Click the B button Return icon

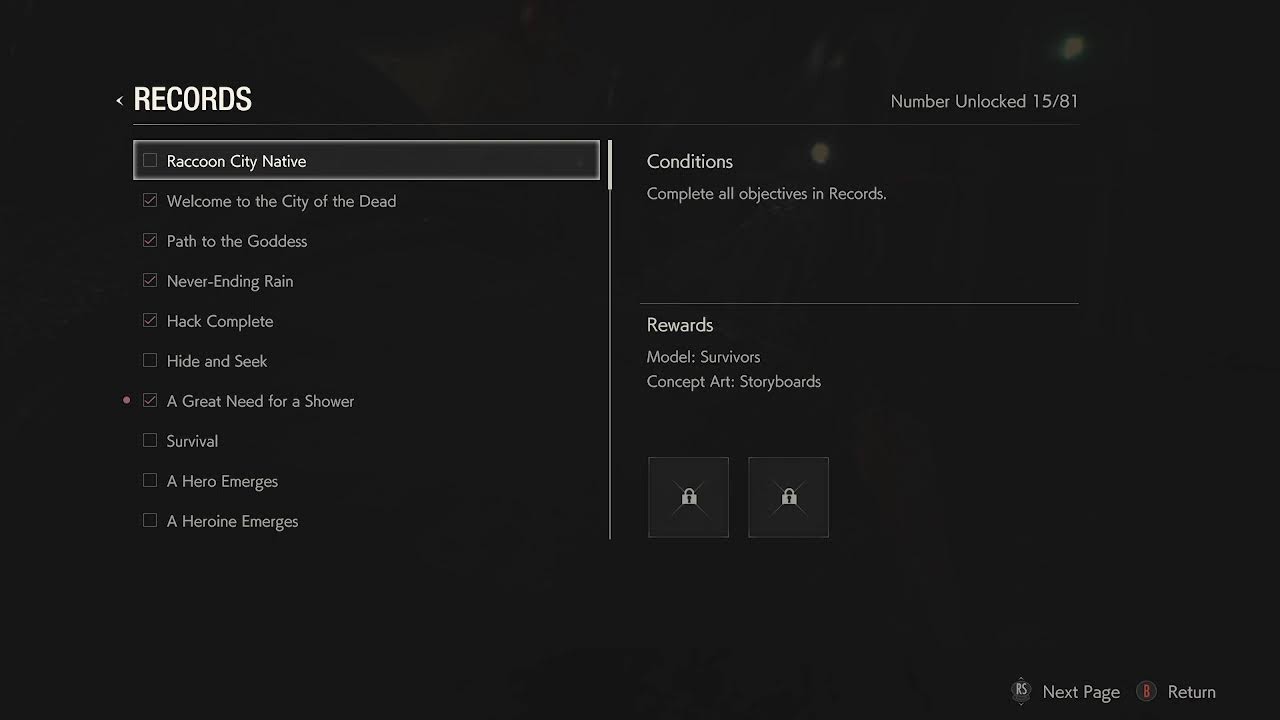click(x=1146, y=691)
